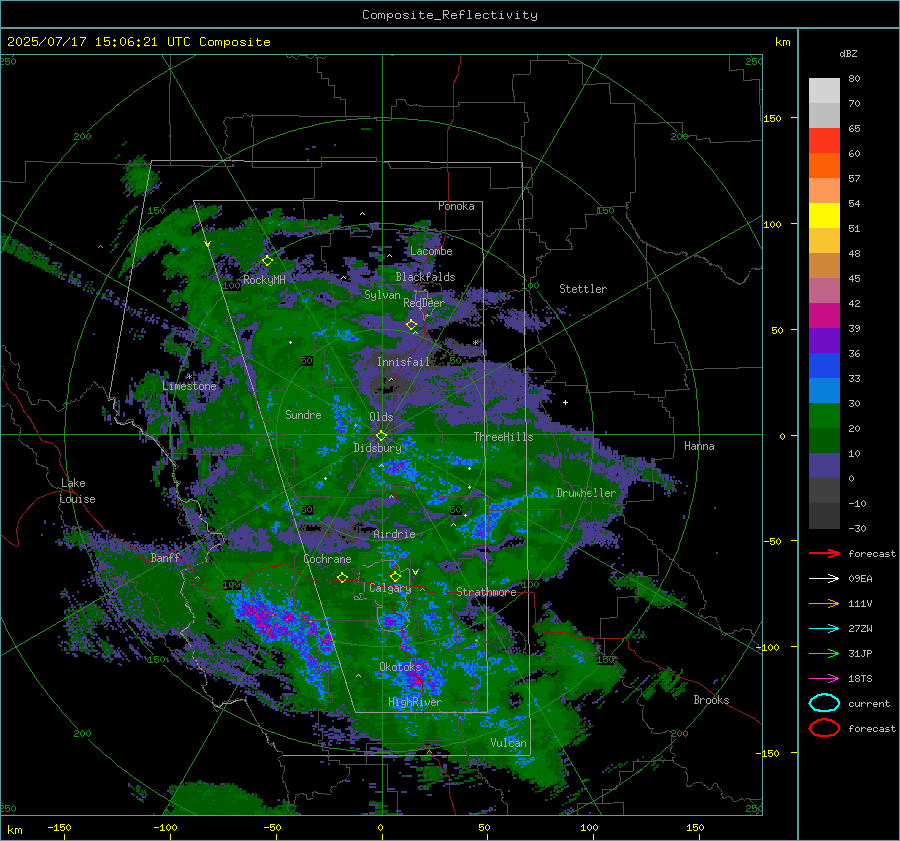Click the Airdrie city label

(394, 534)
